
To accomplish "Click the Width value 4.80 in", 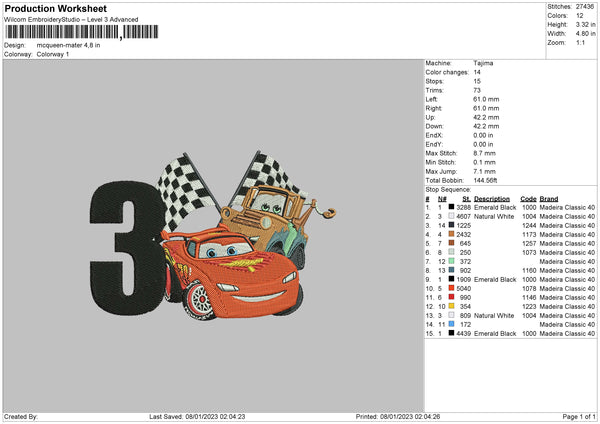I will [x=585, y=34].
